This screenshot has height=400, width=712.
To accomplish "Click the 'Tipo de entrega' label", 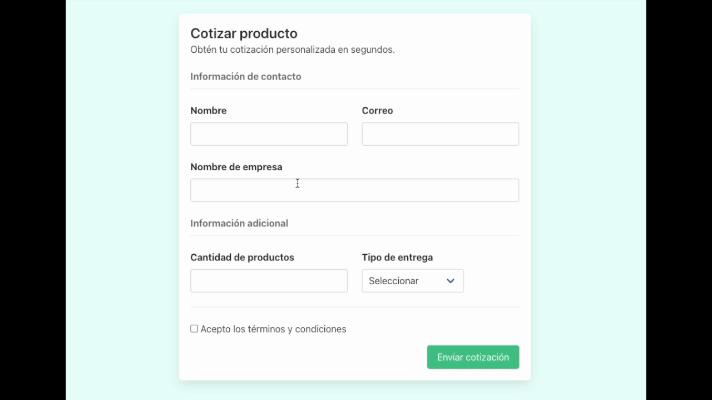I will 397,257.
